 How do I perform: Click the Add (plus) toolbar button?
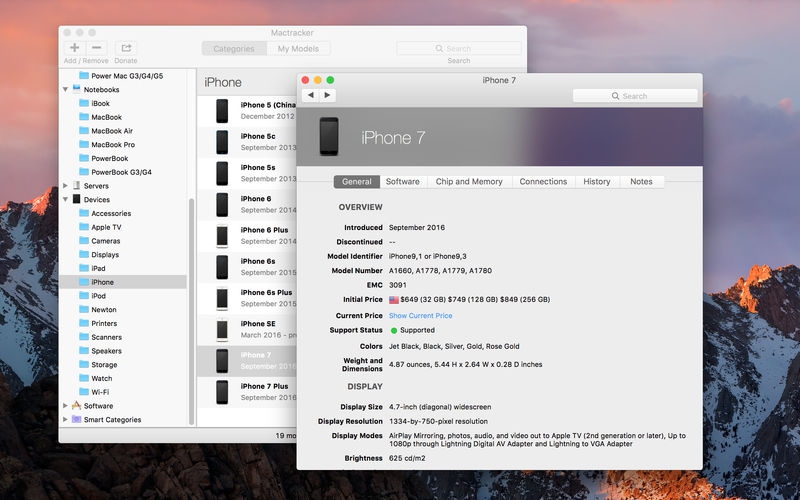75,48
